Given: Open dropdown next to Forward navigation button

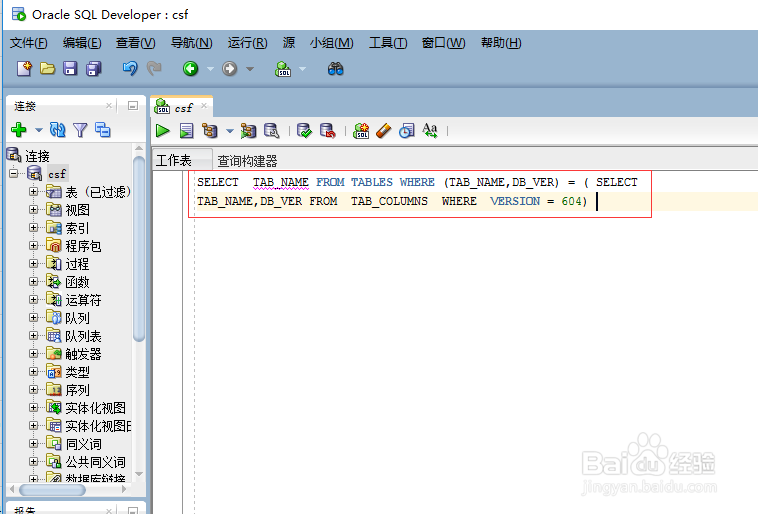Looking at the screenshot, I should click(x=250, y=69).
